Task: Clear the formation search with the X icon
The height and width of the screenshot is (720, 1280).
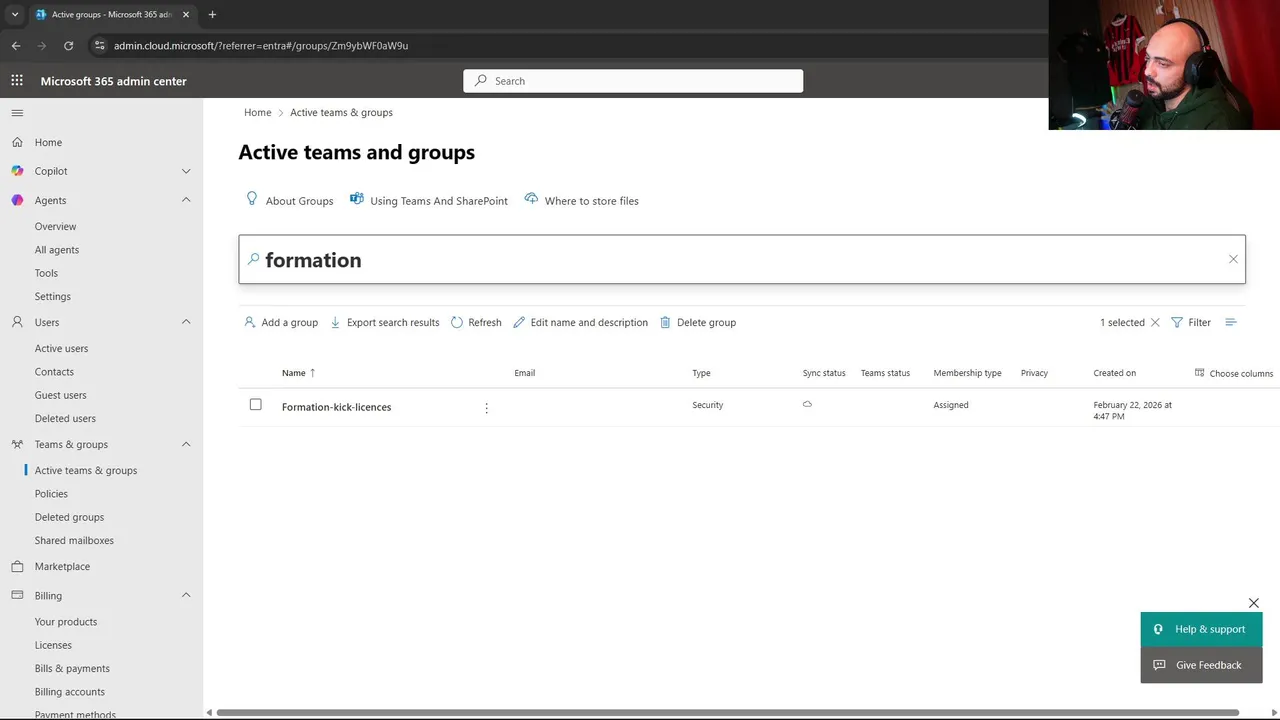Action: (x=1233, y=259)
